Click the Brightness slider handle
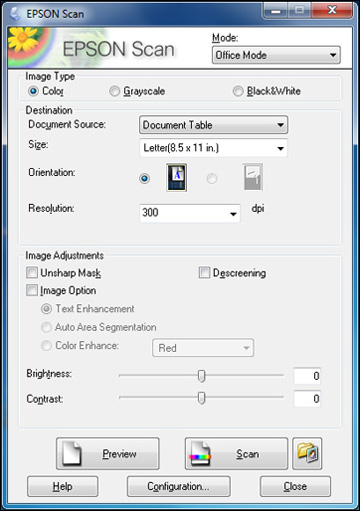360x511 pixels. point(202,376)
